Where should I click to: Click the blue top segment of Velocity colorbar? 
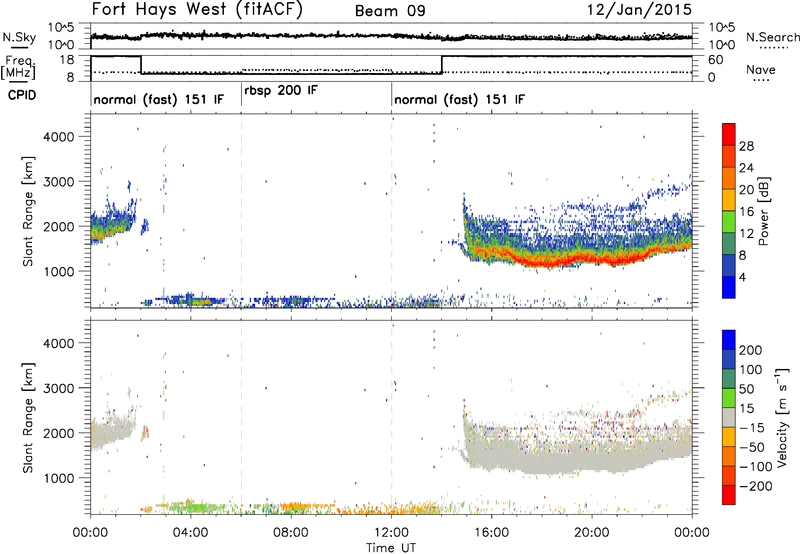pyautogui.click(x=729, y=339)
